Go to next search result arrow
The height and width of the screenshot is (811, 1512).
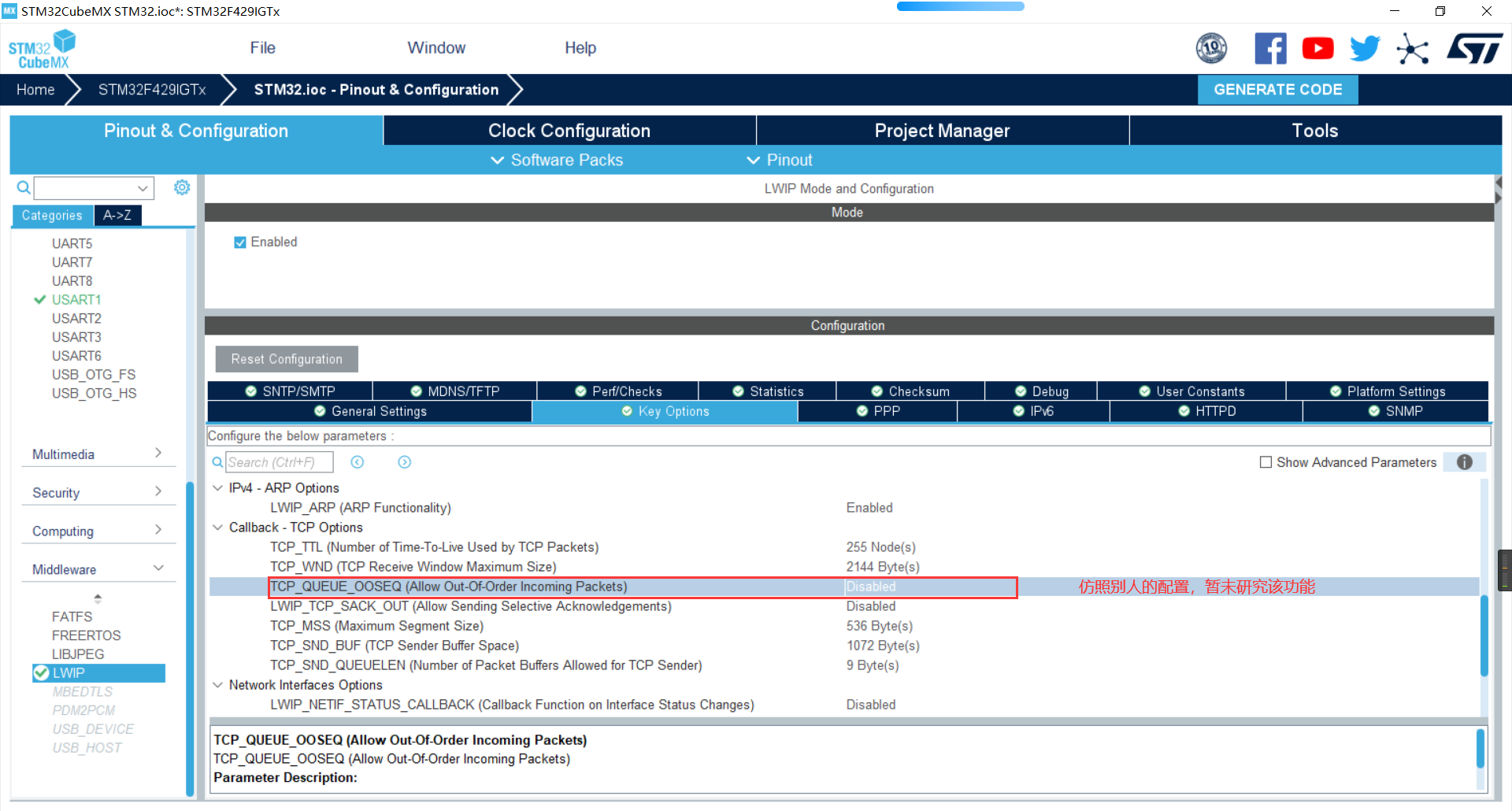coord(405,462)
